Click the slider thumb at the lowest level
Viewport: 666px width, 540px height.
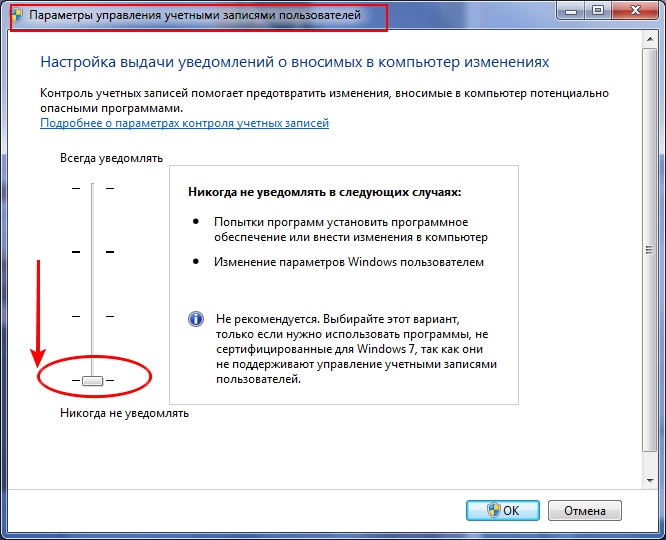tap(93, 380)
